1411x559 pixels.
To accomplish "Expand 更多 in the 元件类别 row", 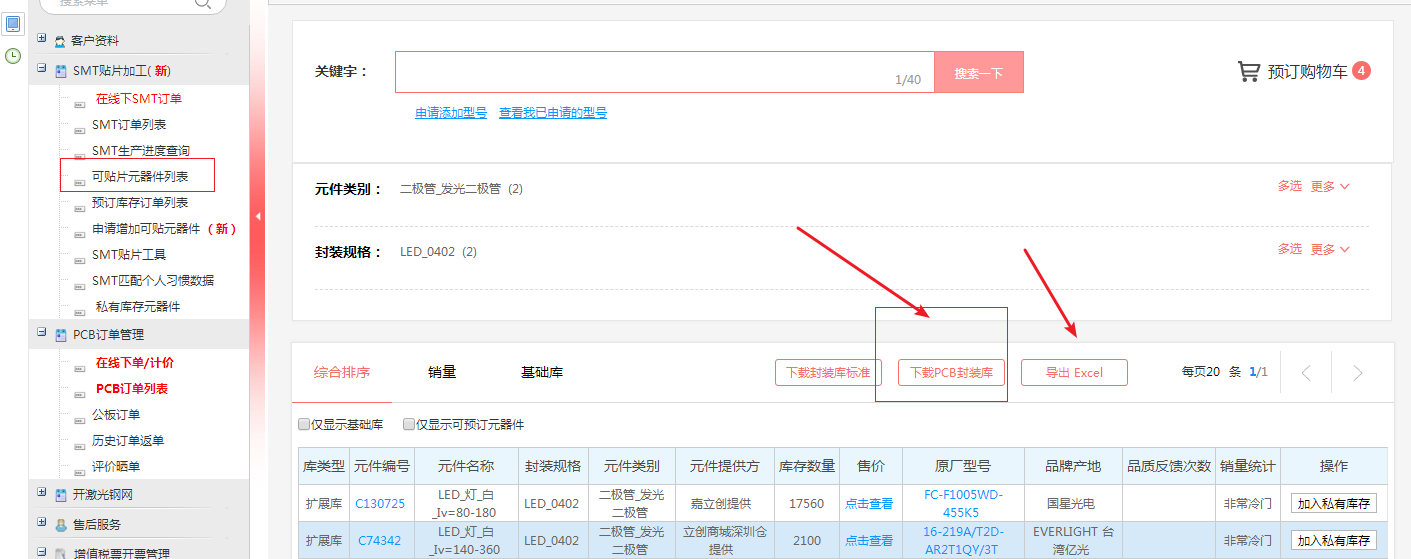I will [x=1329, y=187].
